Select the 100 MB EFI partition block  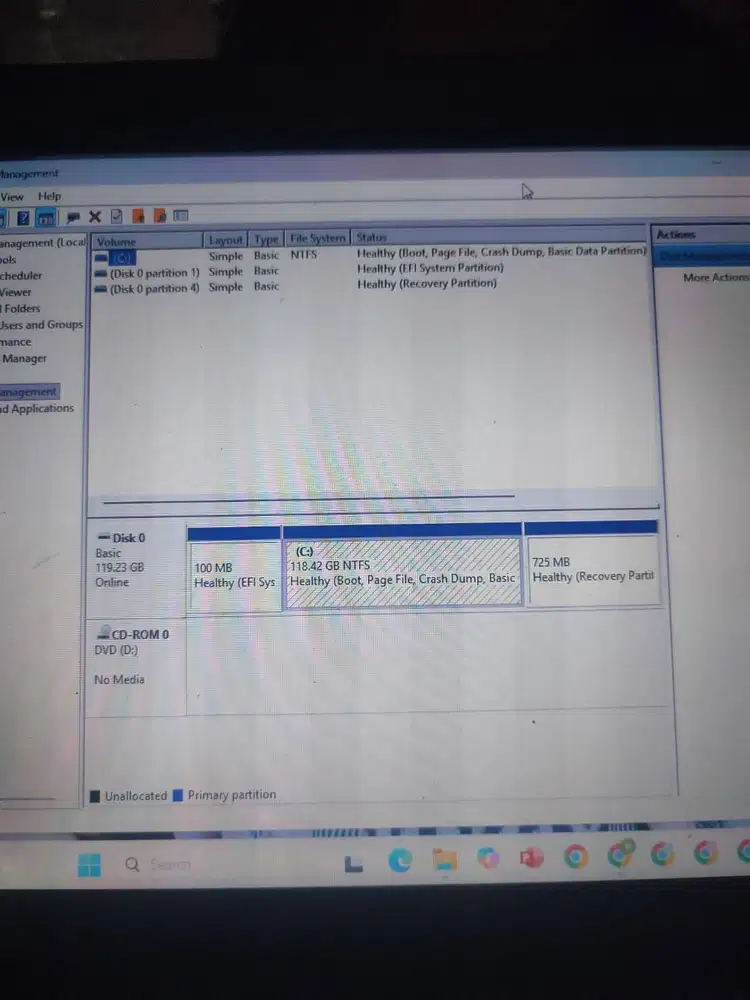(235, 570)
